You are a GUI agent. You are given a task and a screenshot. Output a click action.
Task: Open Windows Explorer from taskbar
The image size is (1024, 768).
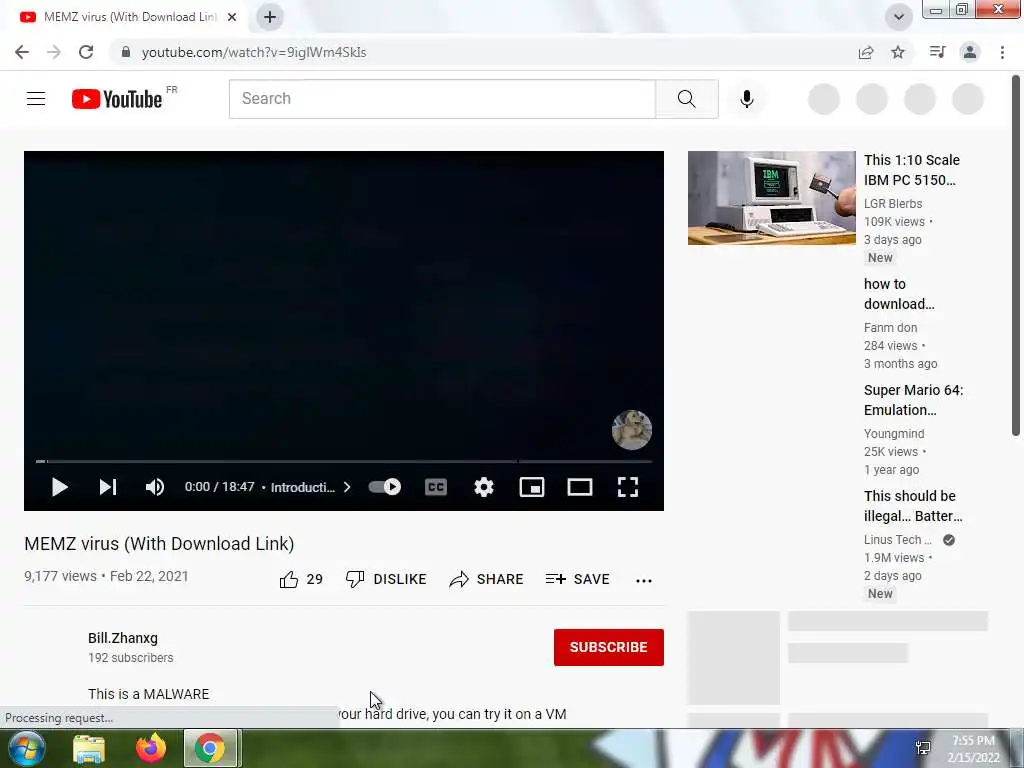pos(89,749)
